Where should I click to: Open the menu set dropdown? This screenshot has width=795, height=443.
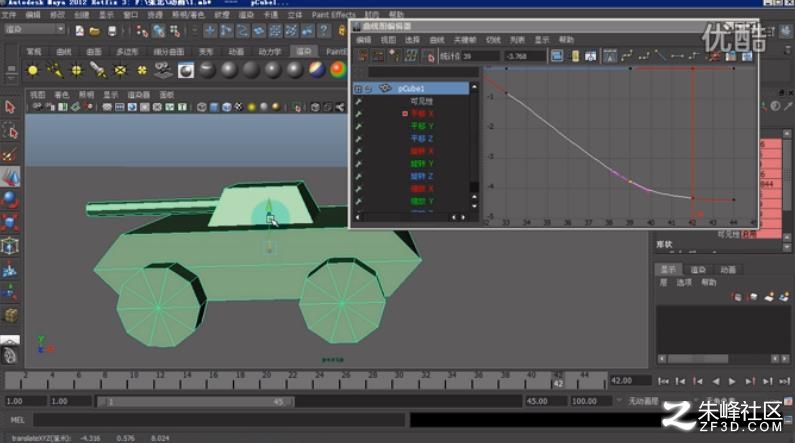34,29
